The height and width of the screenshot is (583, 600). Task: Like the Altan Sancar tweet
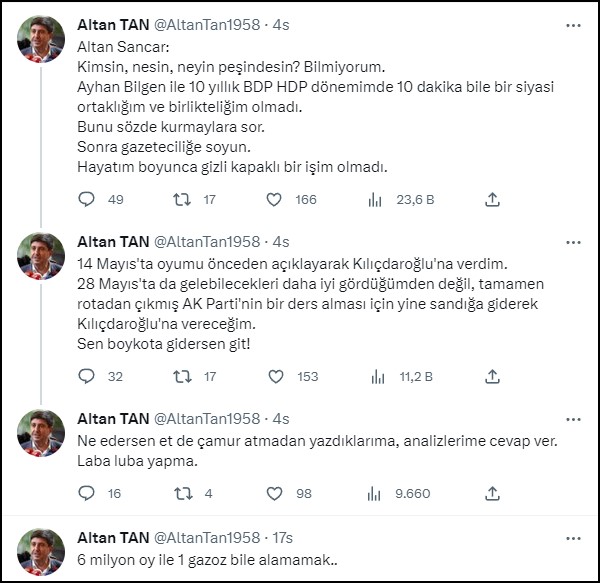point(274,200)
